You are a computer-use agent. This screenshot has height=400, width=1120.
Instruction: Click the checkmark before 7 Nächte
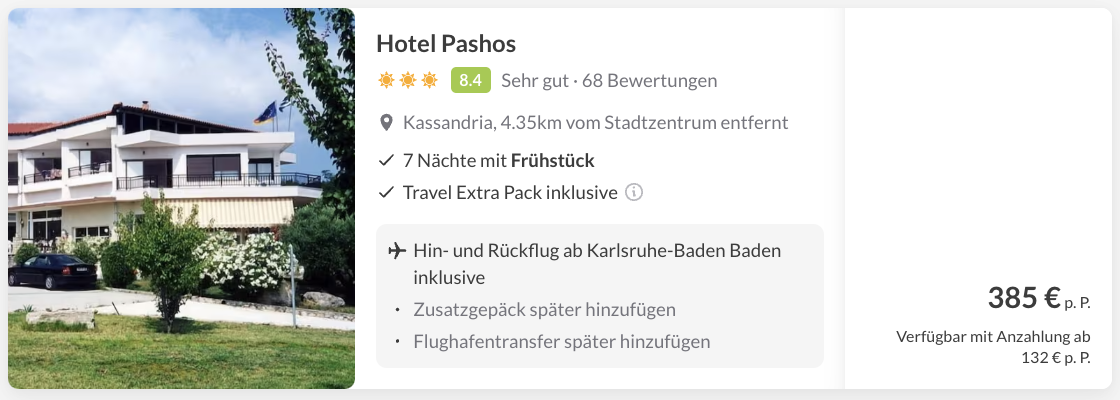386,161
